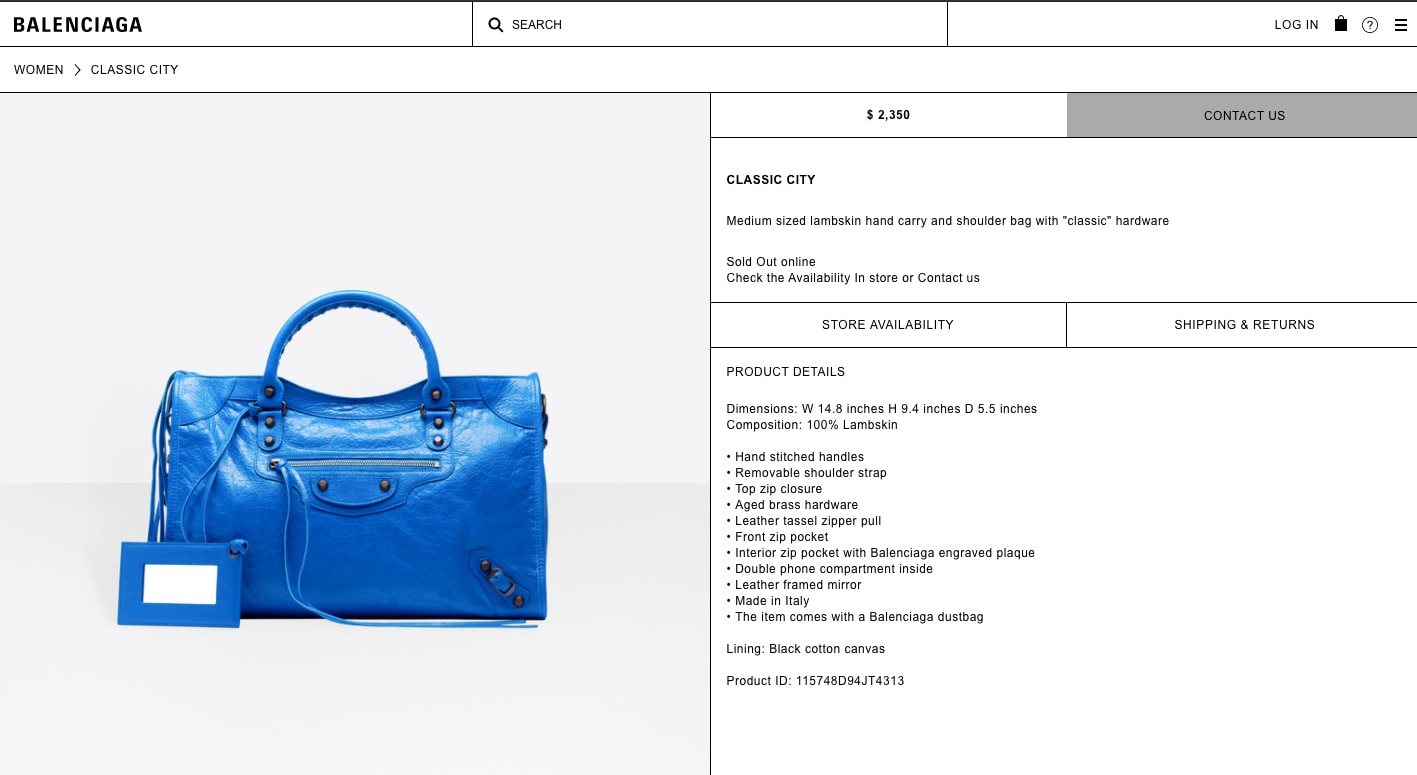The height and width of the screenshot is (775, 1417).
Task: Click the Sold Out online notice
Action: click(x=771, y=262)
